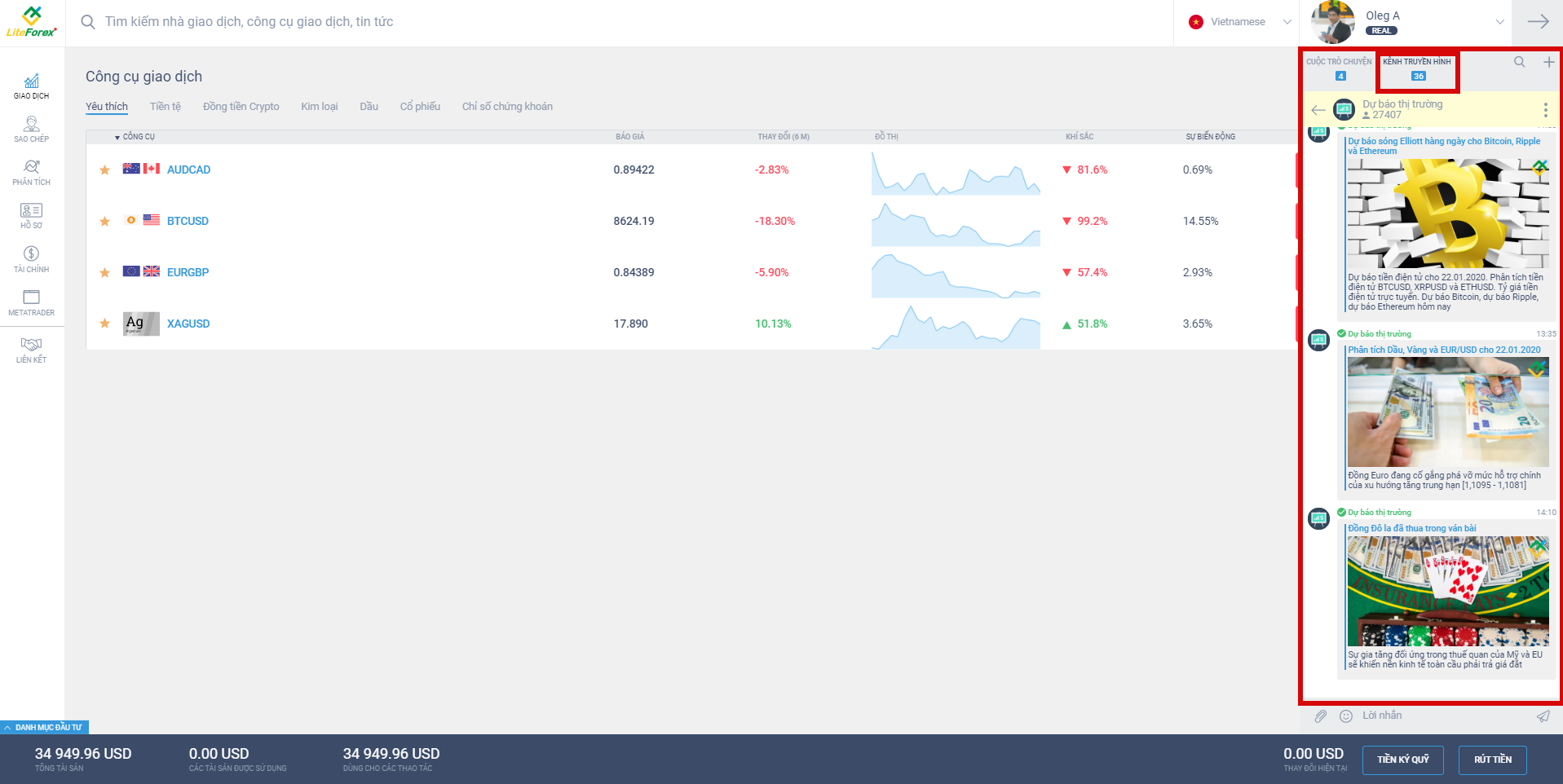This screenshot has width=1563, height=784.
Task: Switch to the Dầu tab
Action: click(369, 107)
